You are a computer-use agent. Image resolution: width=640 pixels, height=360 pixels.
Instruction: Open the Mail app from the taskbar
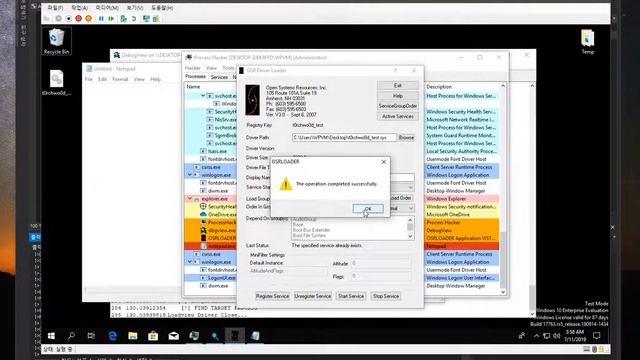tap(173, 336)
